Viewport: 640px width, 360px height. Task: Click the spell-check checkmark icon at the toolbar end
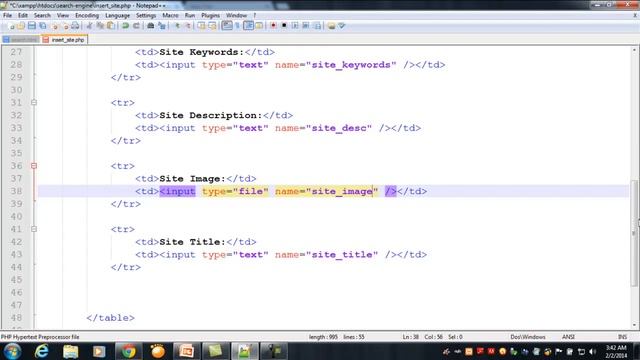(342, 26)
